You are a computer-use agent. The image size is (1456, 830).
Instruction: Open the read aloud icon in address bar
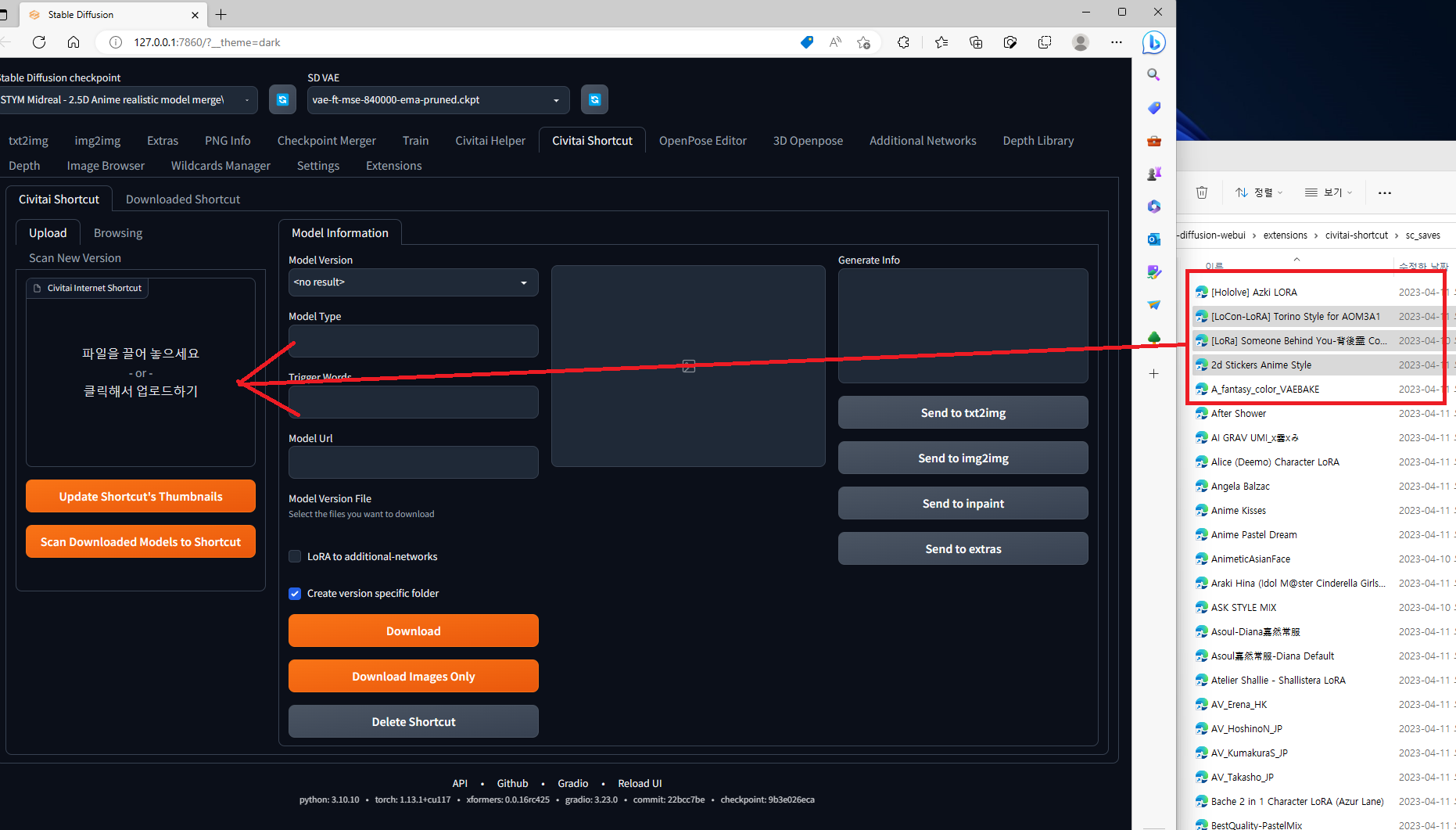[x=835, y=42]
